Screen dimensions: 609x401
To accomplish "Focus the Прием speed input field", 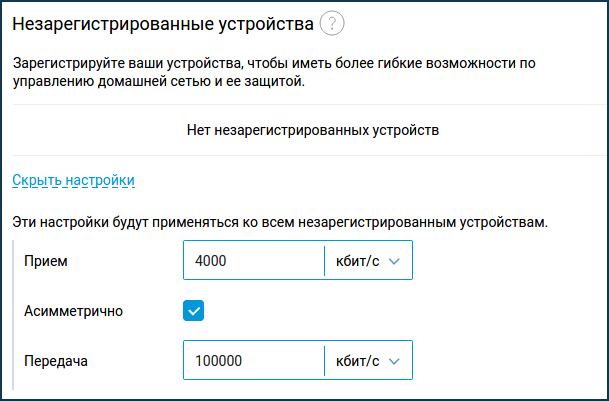I will click(x=254, y=260).
